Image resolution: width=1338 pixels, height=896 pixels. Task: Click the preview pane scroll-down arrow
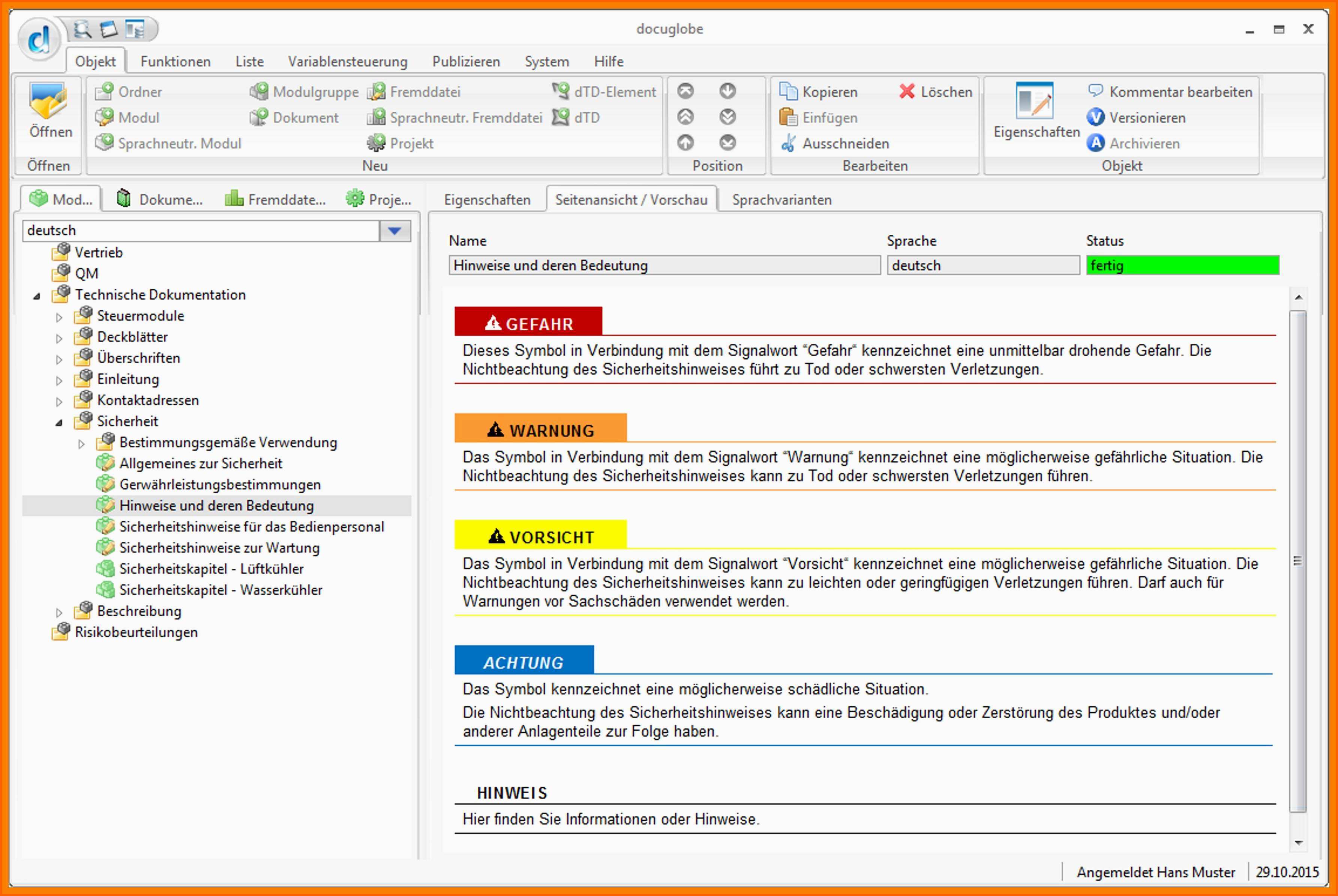pyautogui.click(x=1299, y=843)
